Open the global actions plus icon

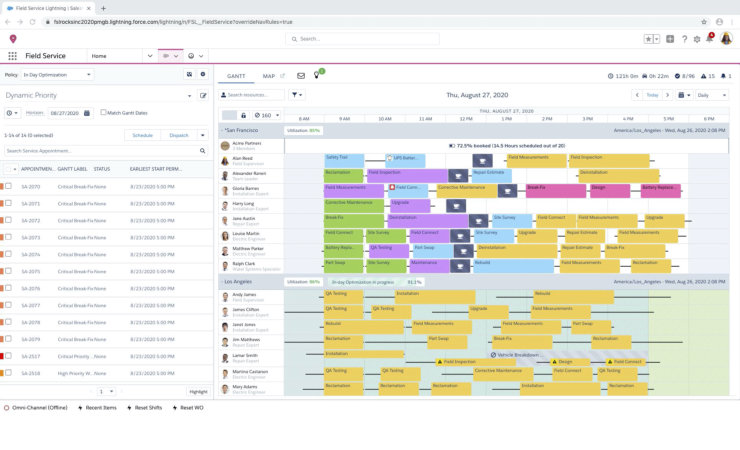[x=670, y=39]
